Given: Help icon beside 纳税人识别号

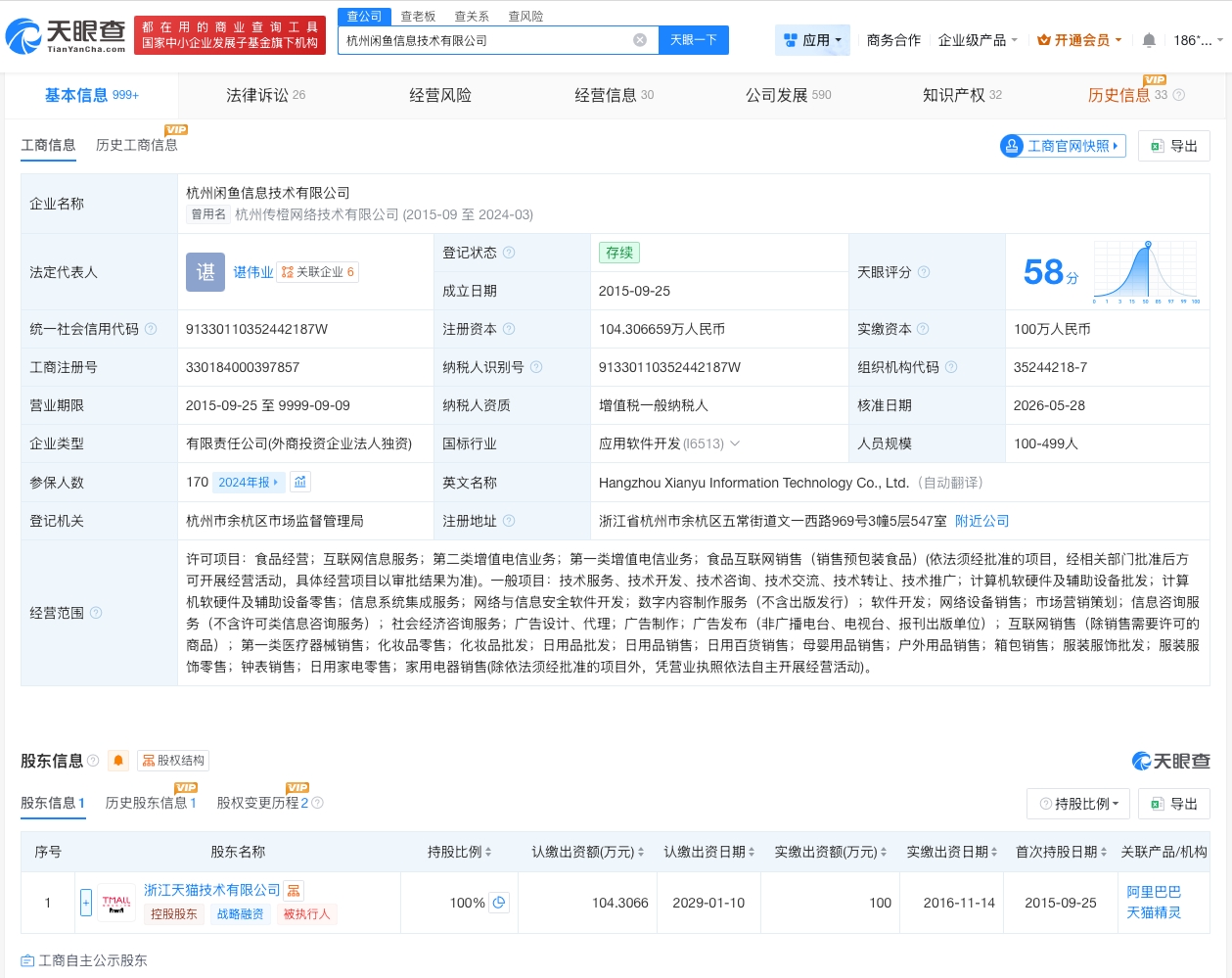Looking at the screenshot, I should [536, 367].
